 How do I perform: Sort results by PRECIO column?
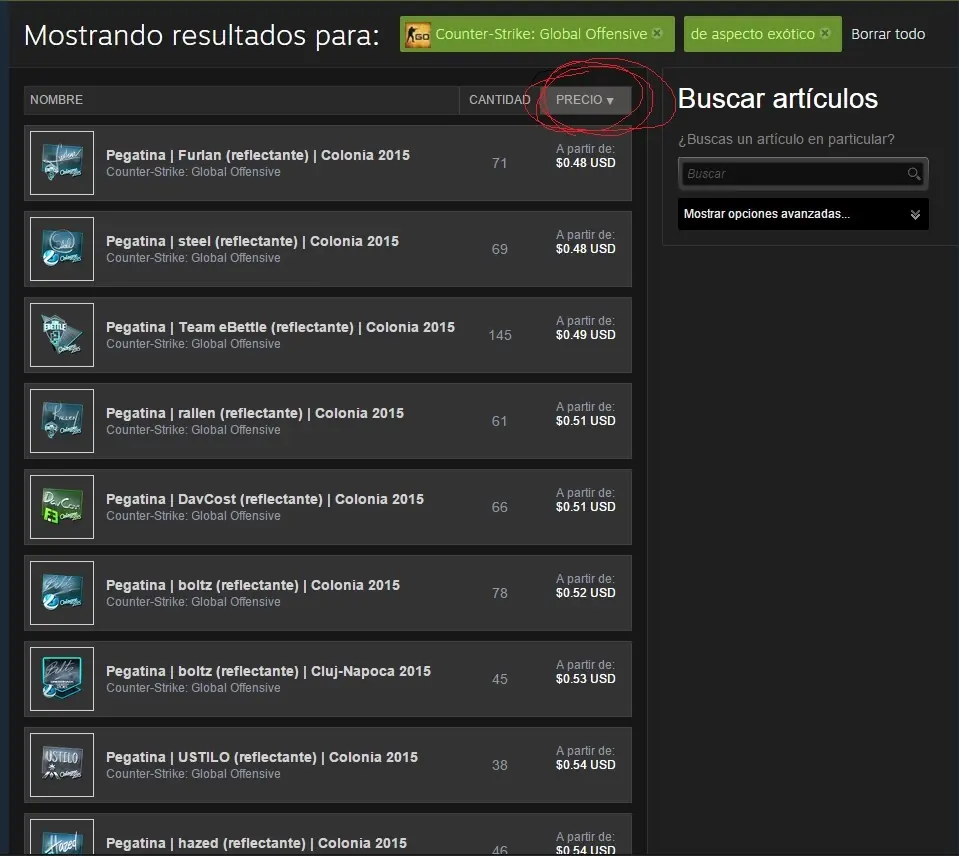585,100
